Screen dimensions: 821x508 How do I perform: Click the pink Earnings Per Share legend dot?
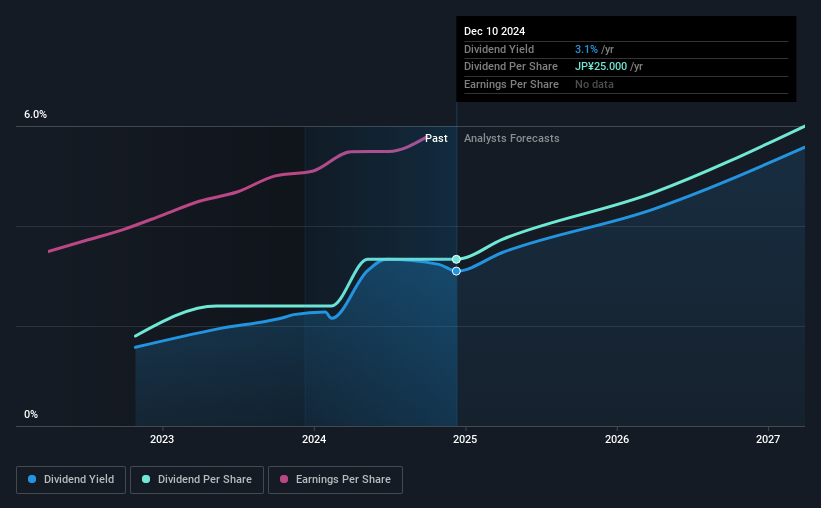click(284, 479)
